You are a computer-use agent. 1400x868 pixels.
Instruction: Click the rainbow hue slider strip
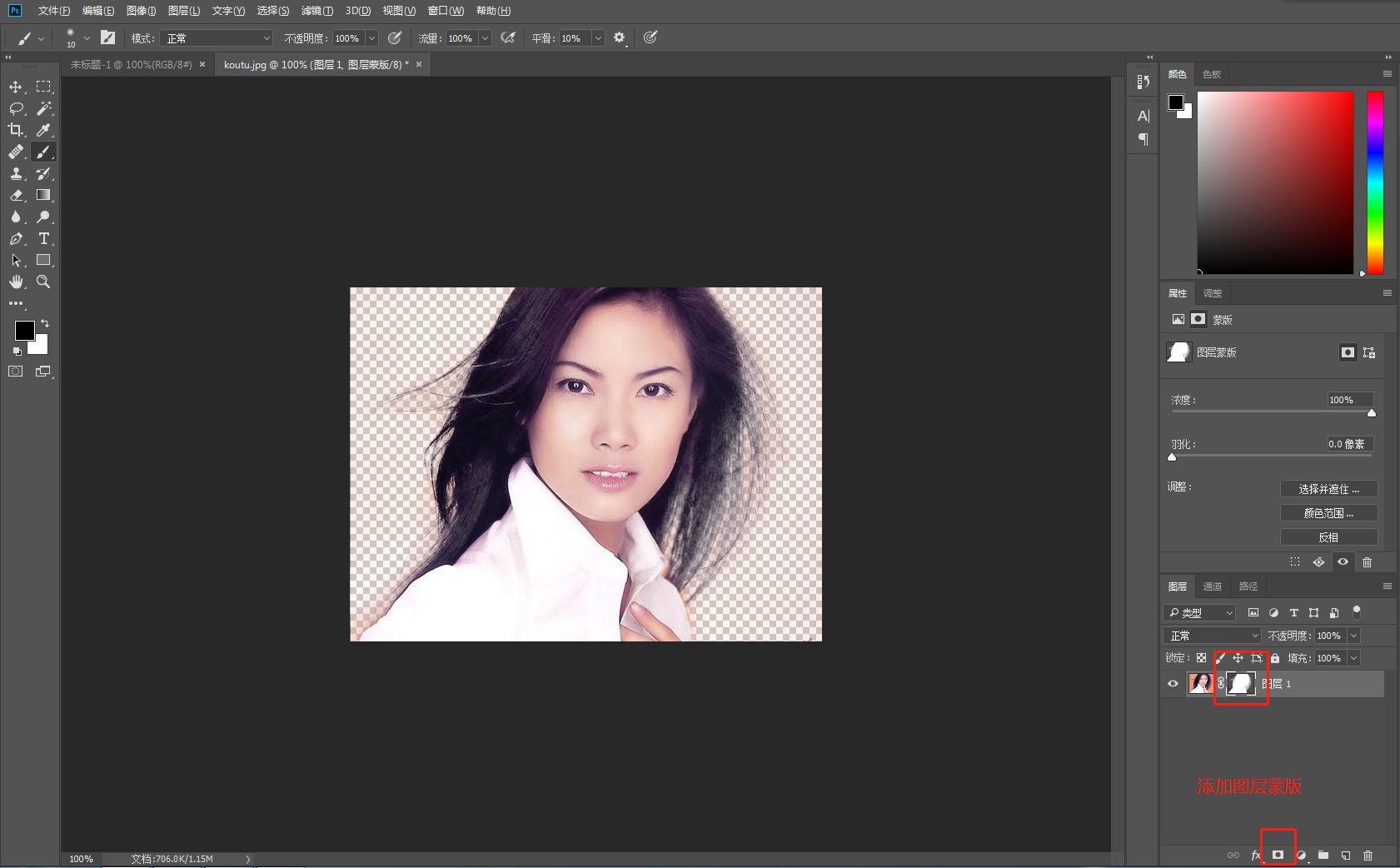[1375, 182]
